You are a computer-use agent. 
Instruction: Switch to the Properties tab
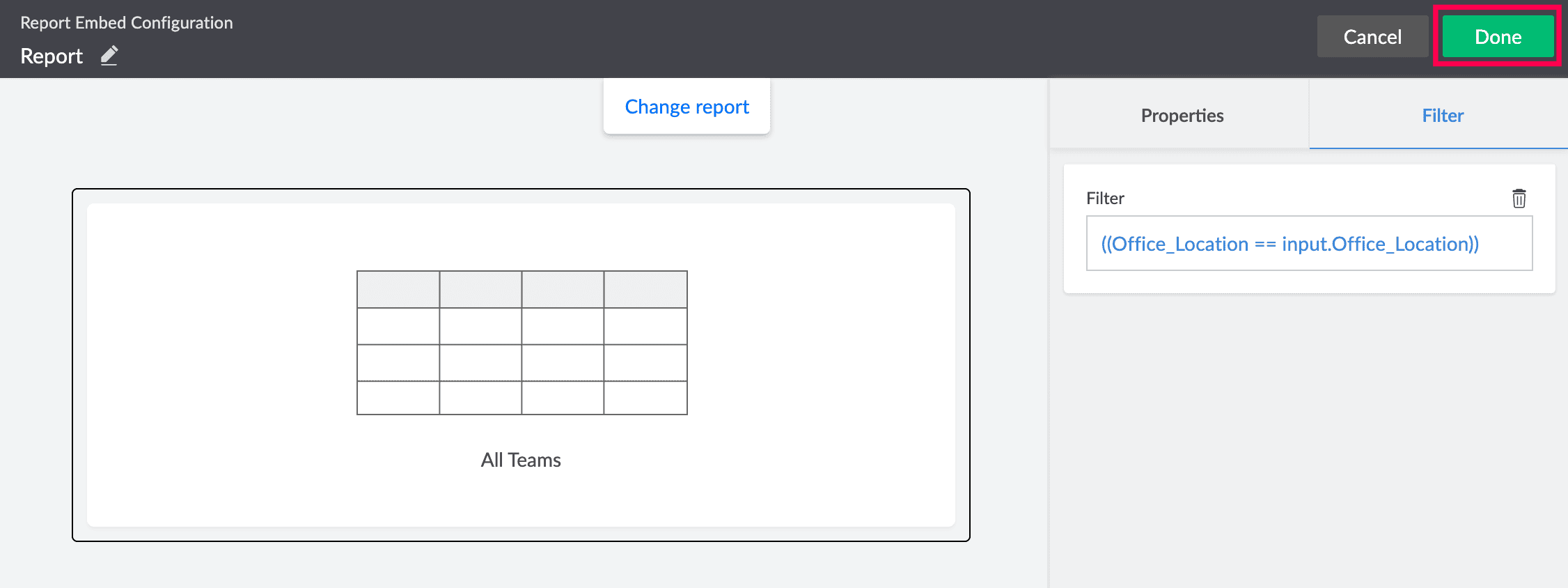point(1182,116)
